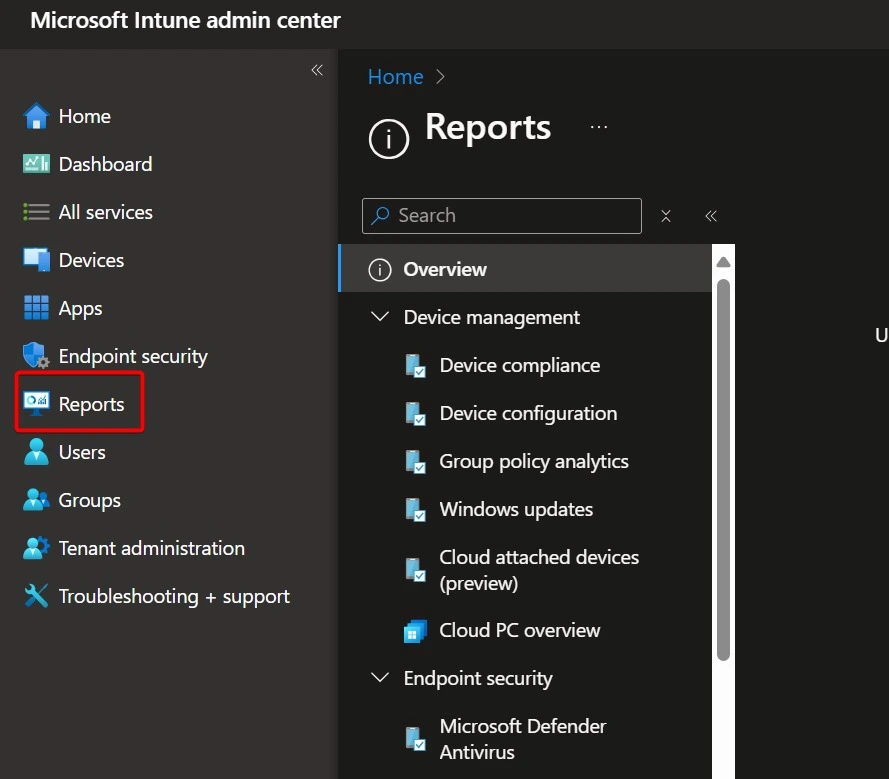Click the Reports menu scrollbar thumb

[723, 470]
